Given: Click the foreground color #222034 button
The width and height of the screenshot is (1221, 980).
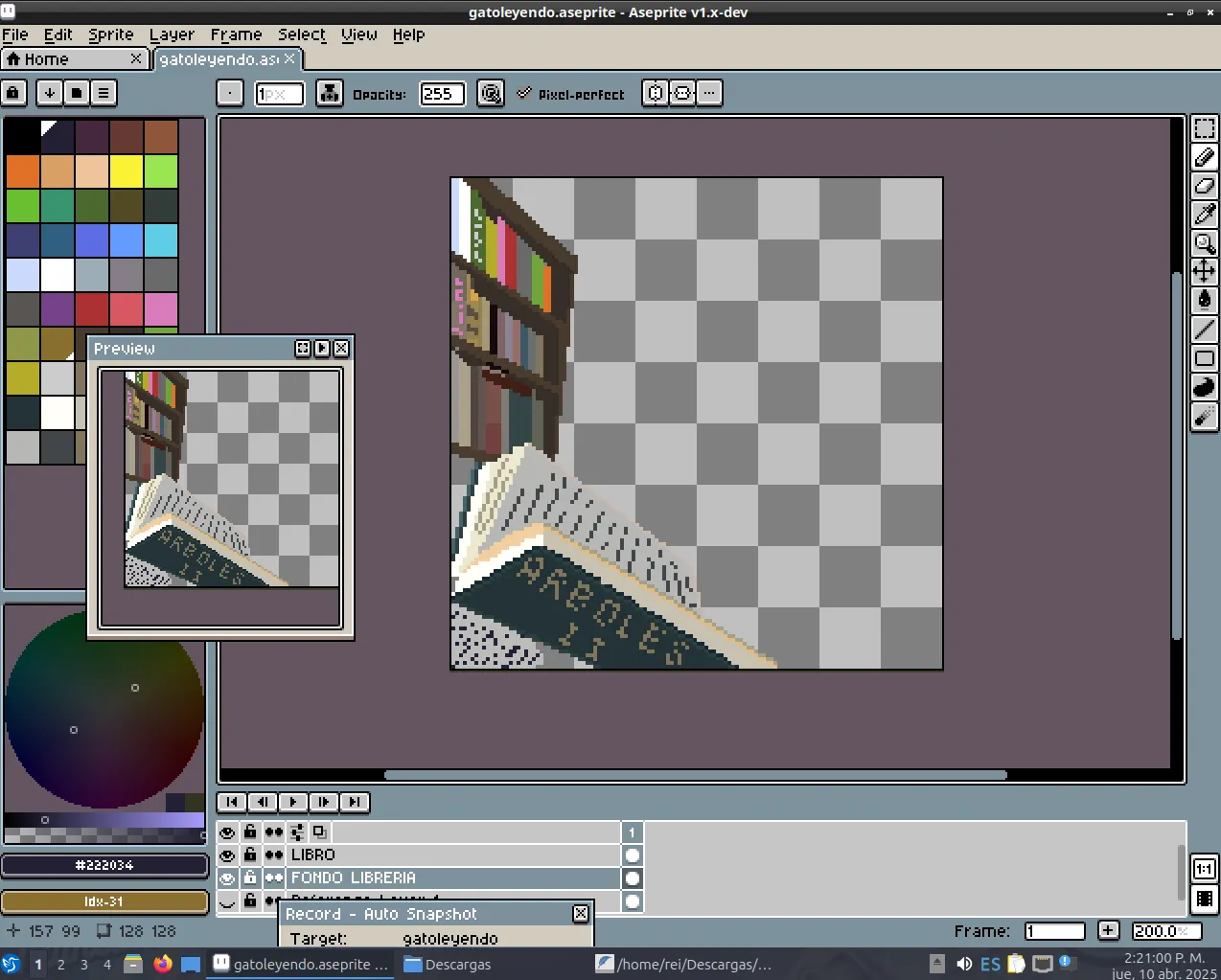Looking at the screenshot, I should tap(104, 865).
